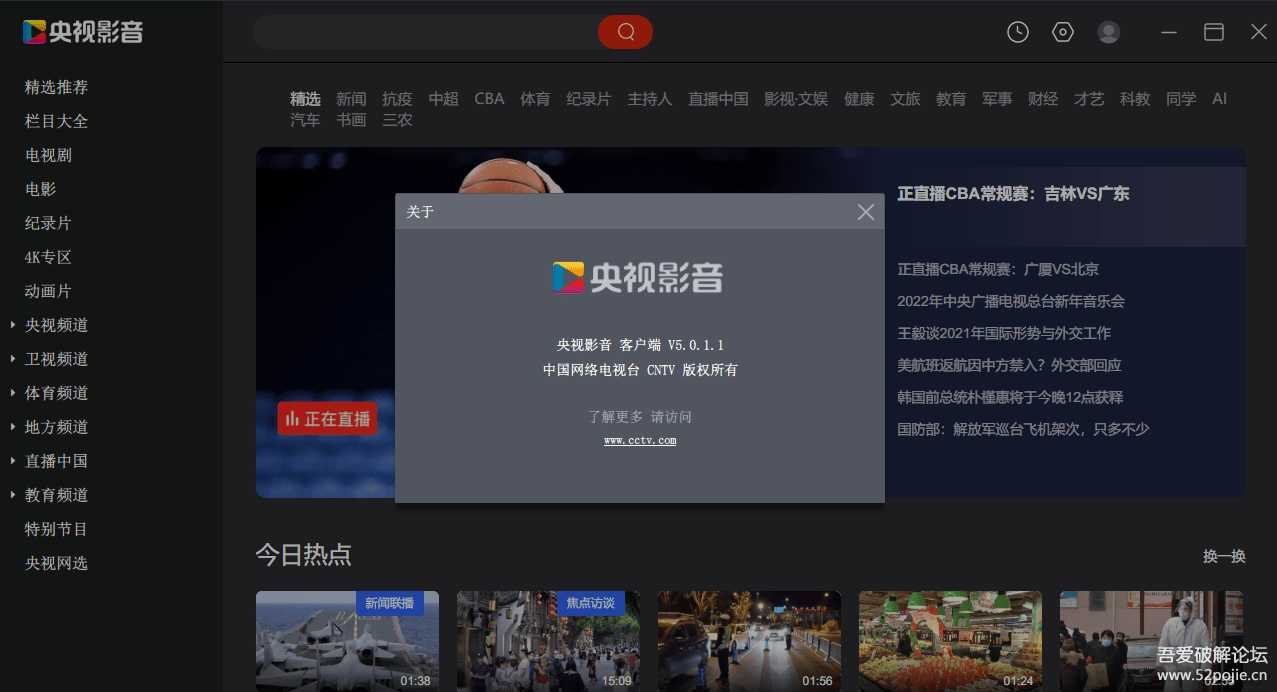This screenshot has width=1277, height=692.
Task: Click the 正在直播 live badge
Action: [x=327, y=419]
